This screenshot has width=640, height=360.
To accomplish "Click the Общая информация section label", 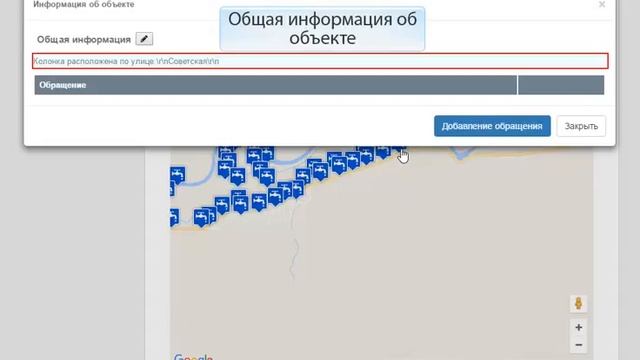I will [x=84, y=40].
